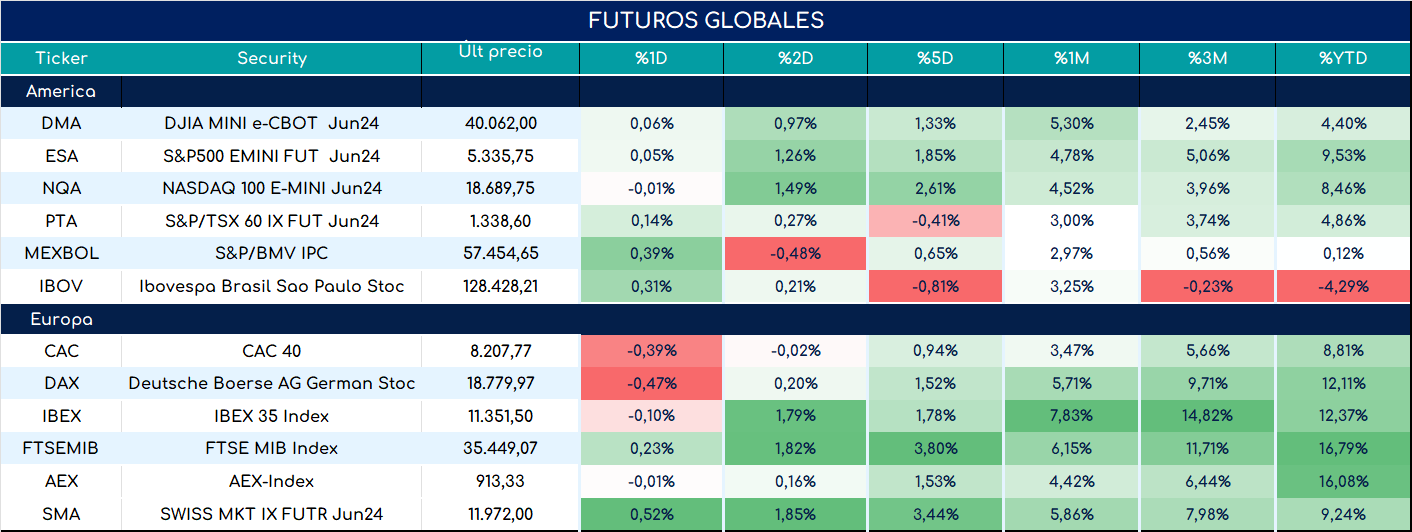Viewport: 1412px width, 532px height.
Task: Select the CAC 40 security name
Action: click(x=271, y=351)
